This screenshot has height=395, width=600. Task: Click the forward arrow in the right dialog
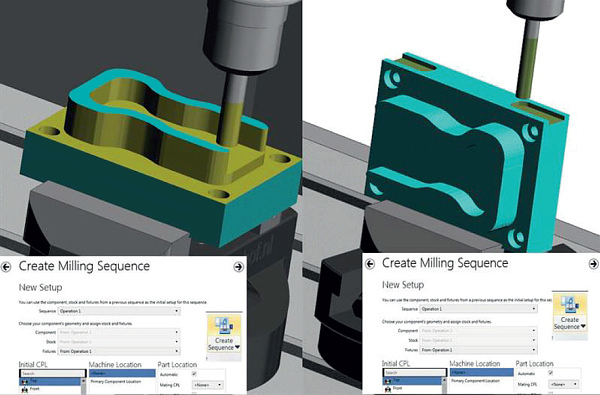coord(593,264)
